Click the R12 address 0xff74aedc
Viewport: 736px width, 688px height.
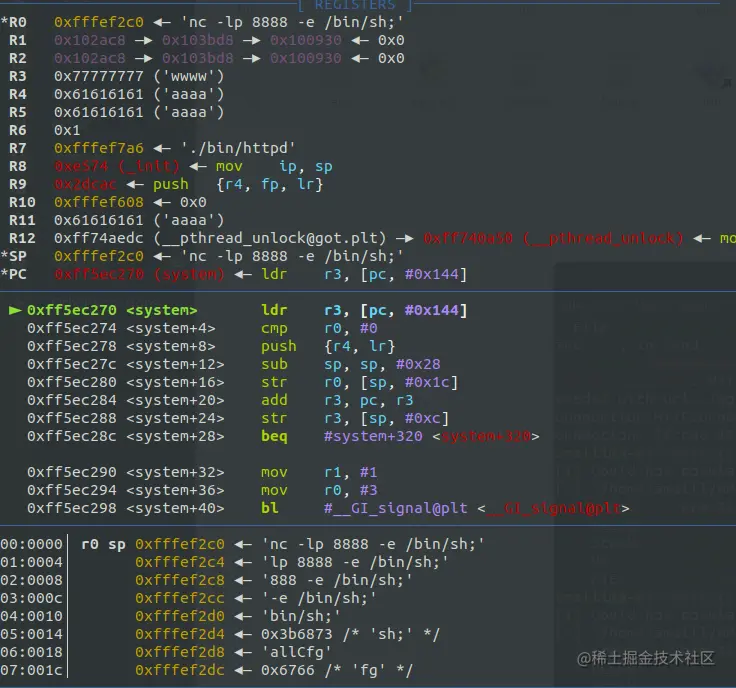pyautogui.click(x=99, y=238)
